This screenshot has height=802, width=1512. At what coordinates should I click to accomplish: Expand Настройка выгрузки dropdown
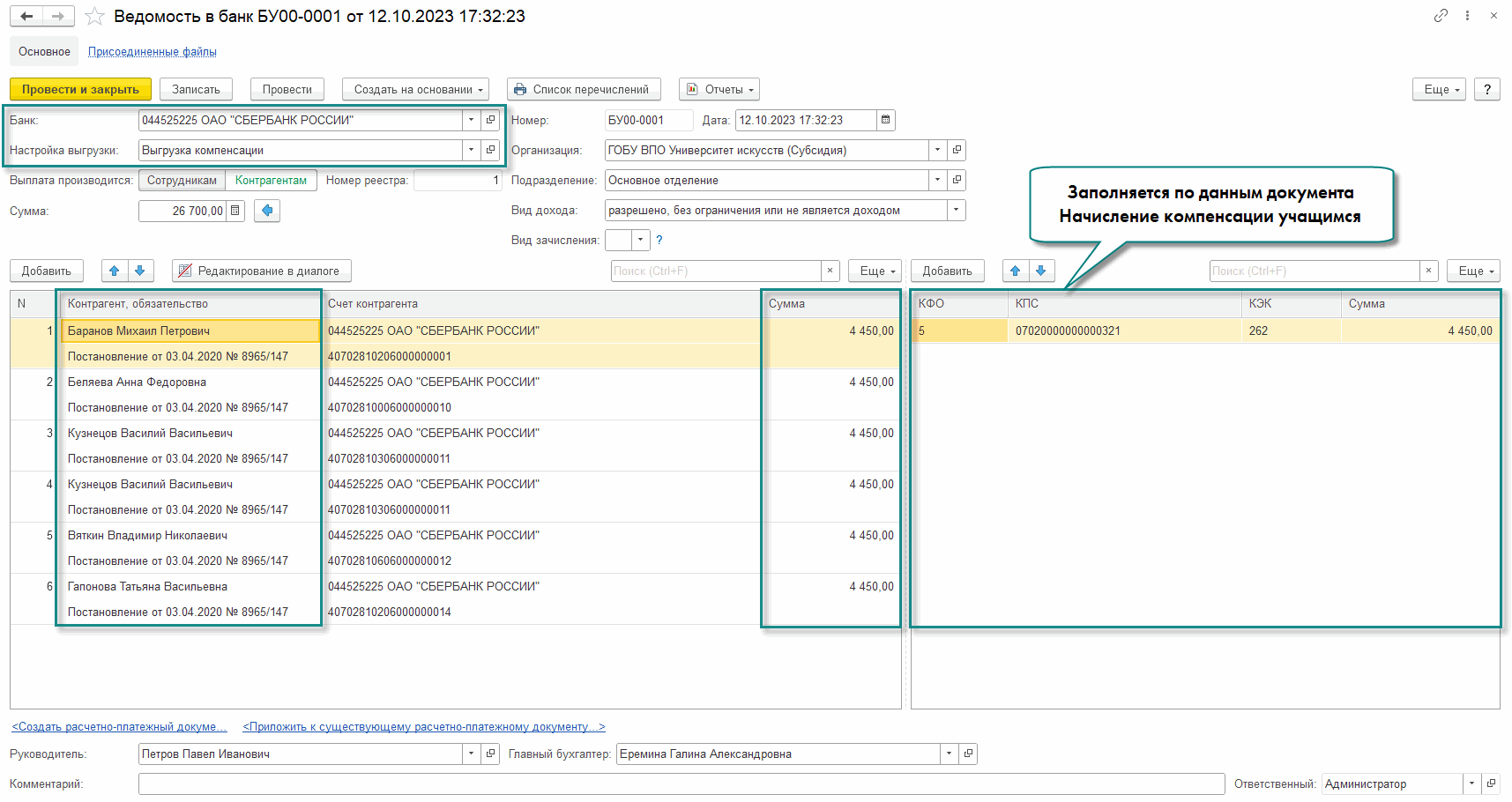(472, 150)
